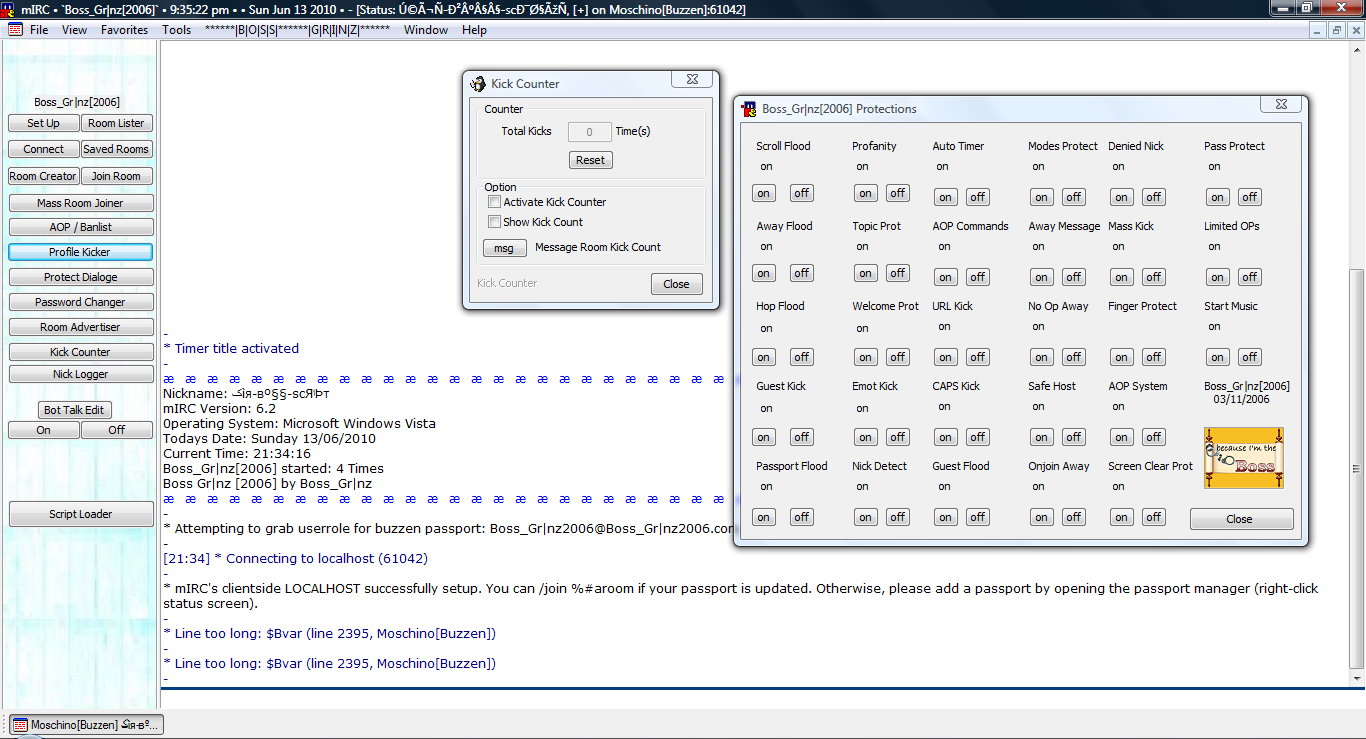Viewport: 1366px width, 739px height.
Task: Click the Bot Talk Edit button
Action: pos(74,410)
